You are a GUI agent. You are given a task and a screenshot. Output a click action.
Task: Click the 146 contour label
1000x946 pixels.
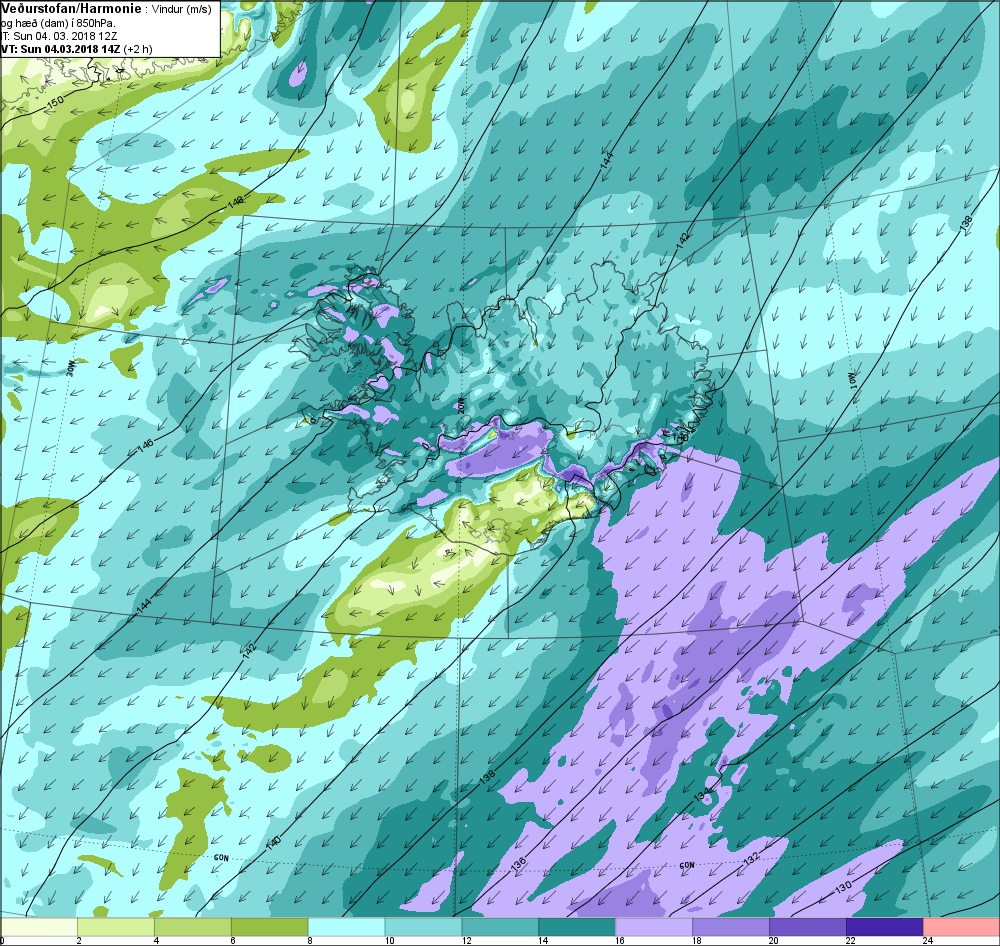[145, 447]
